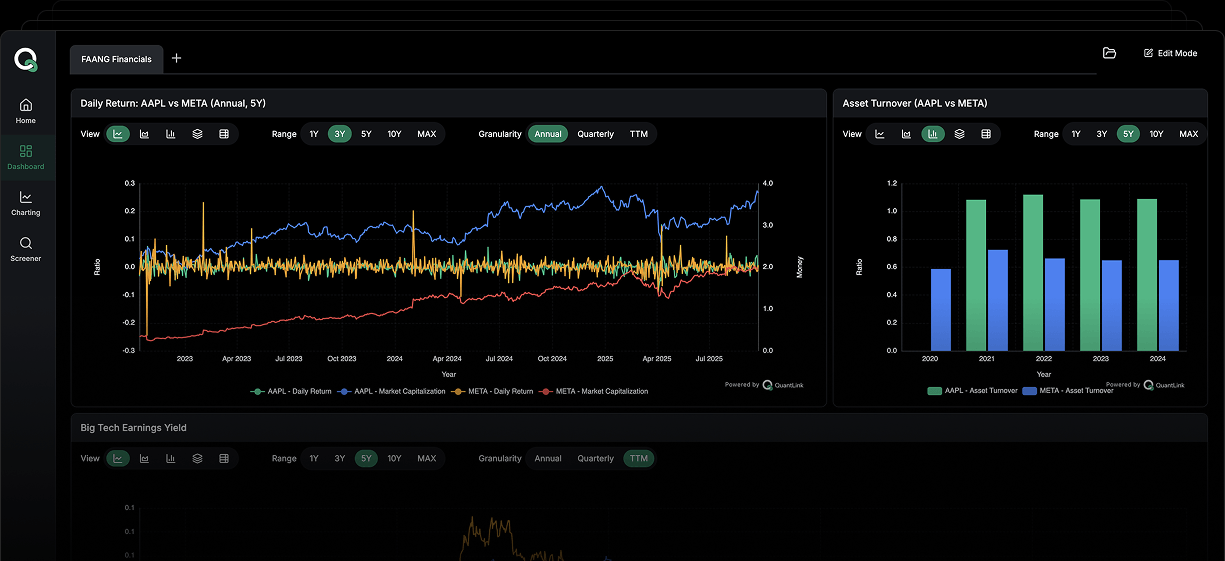
Task: Set Big Tech Earnings Yield range to 3Y
Action: (340, 458)
